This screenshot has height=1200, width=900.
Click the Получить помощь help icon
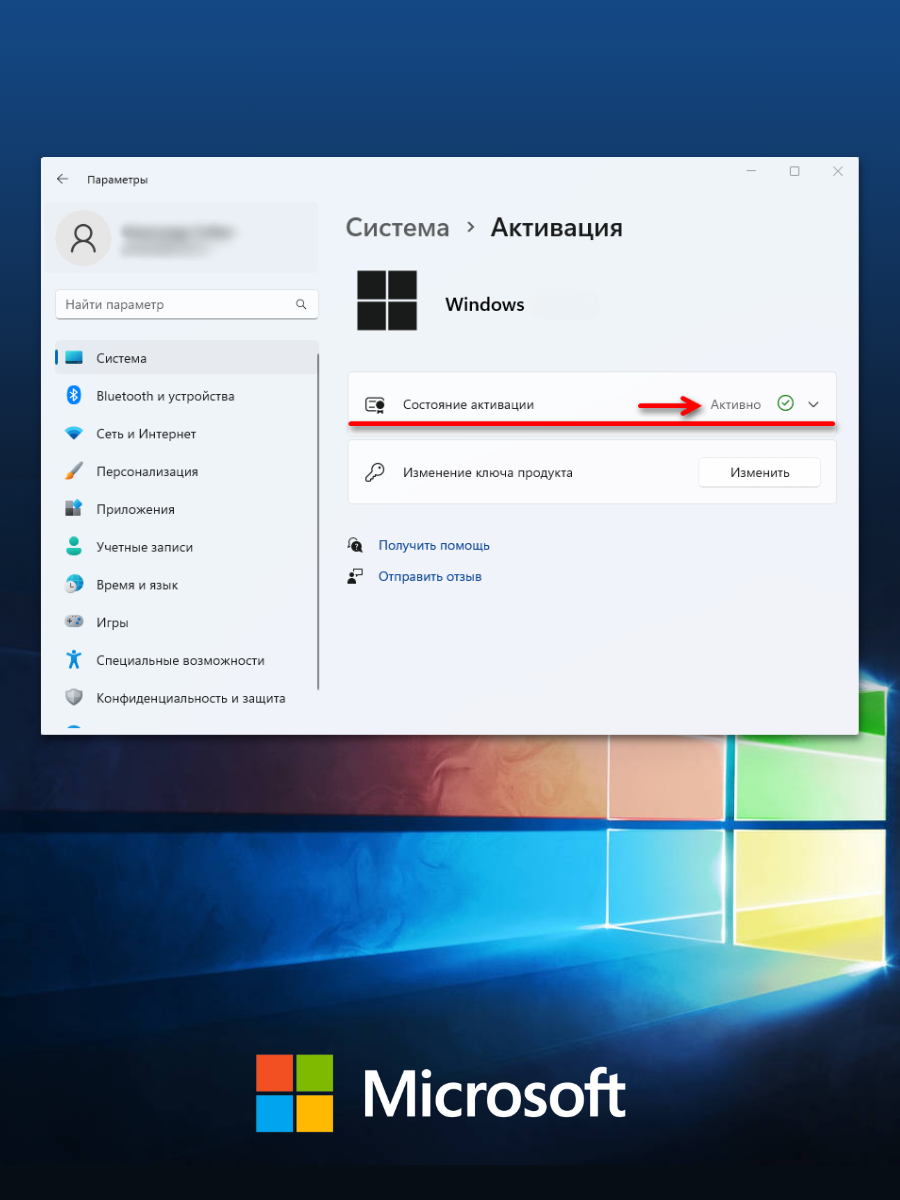(x=355, y=545)
